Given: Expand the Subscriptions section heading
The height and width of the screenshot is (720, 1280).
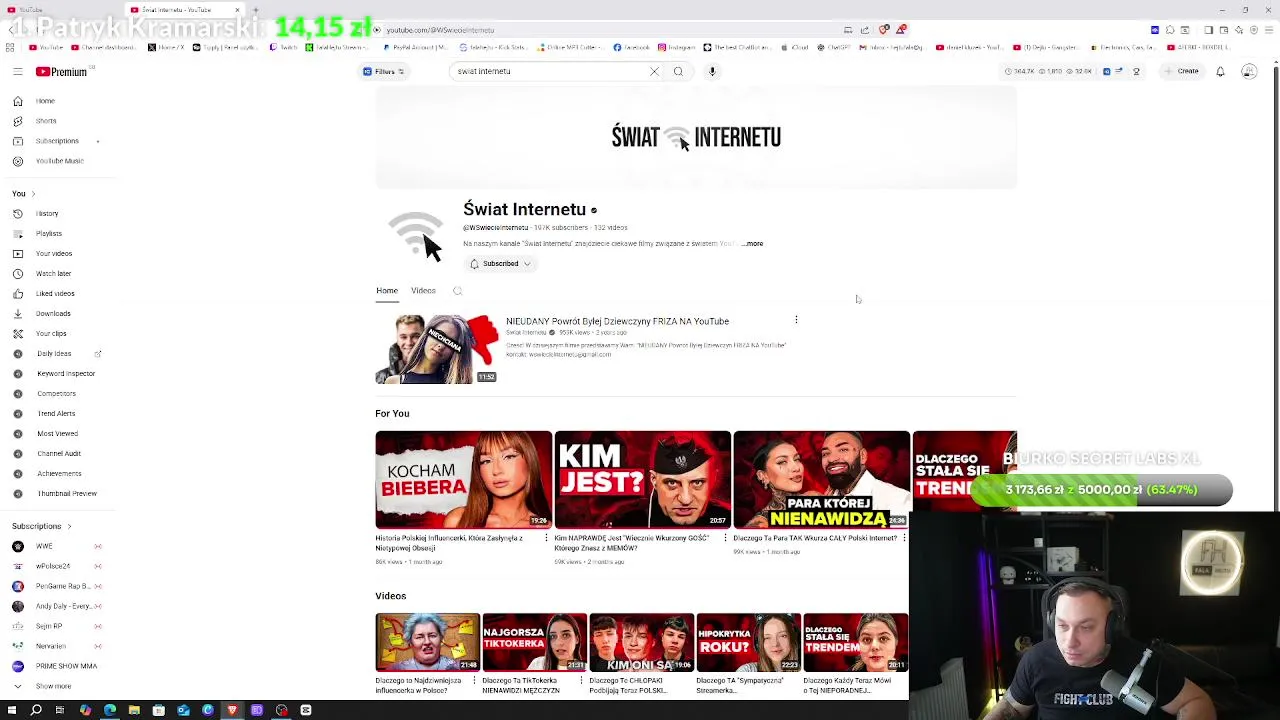Looking at the screenshot, I should tap(41, 526).
